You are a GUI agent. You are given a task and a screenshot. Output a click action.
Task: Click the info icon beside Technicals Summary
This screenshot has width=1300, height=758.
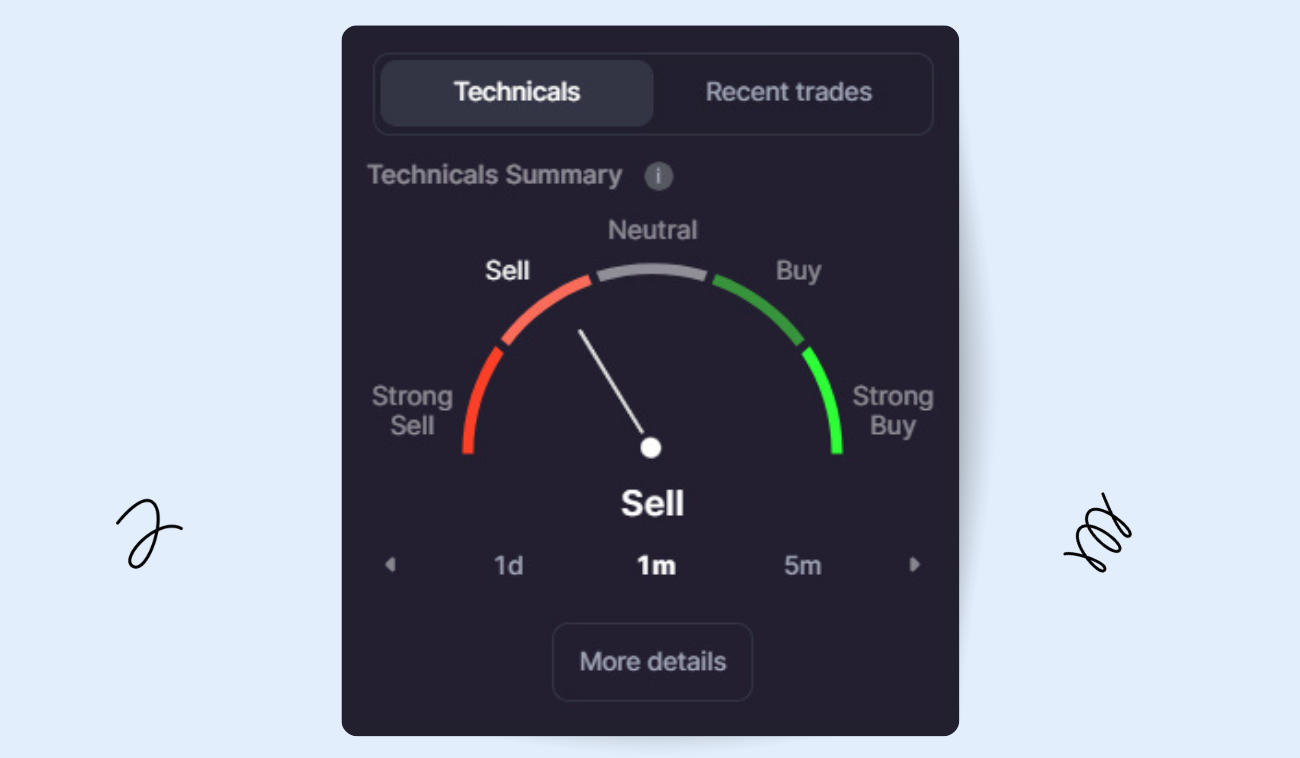pos(658,176)
